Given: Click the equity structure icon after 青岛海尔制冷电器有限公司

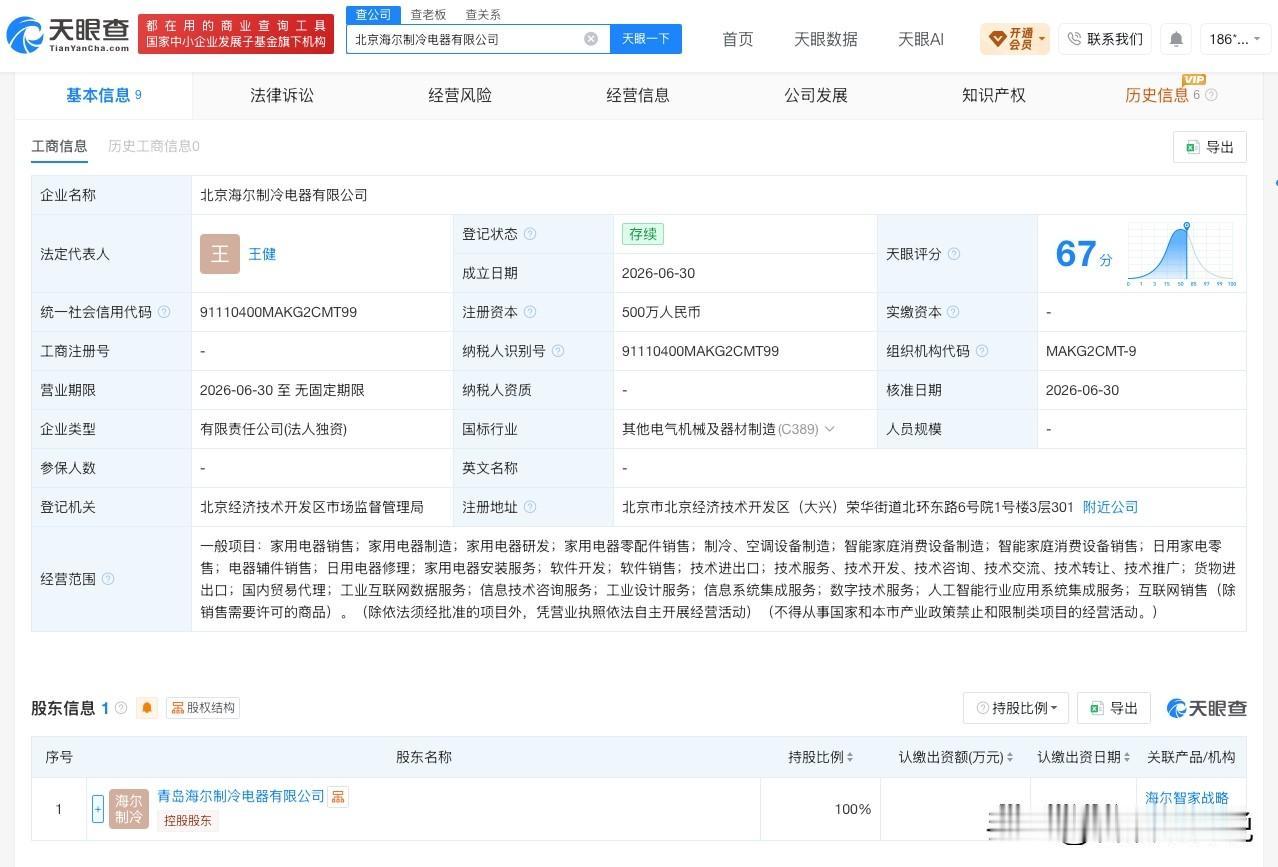Looking at the screenshot, I should click(x=338, y=797).
